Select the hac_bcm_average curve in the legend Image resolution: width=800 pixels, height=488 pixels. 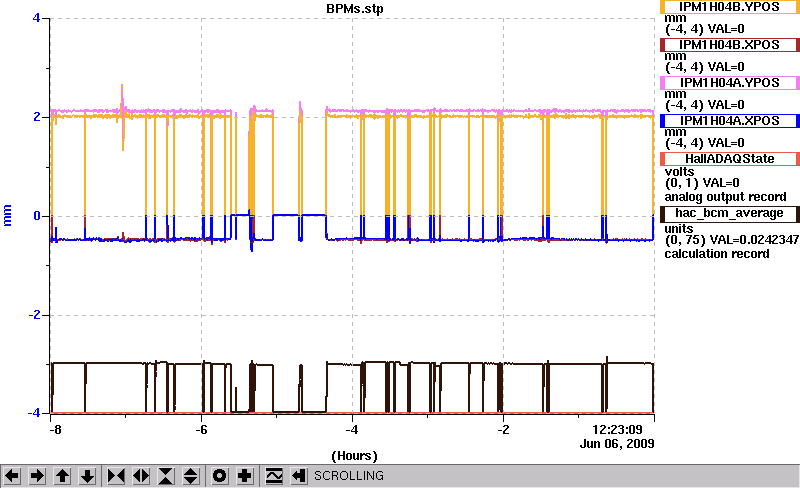click(x=730, y=213)
